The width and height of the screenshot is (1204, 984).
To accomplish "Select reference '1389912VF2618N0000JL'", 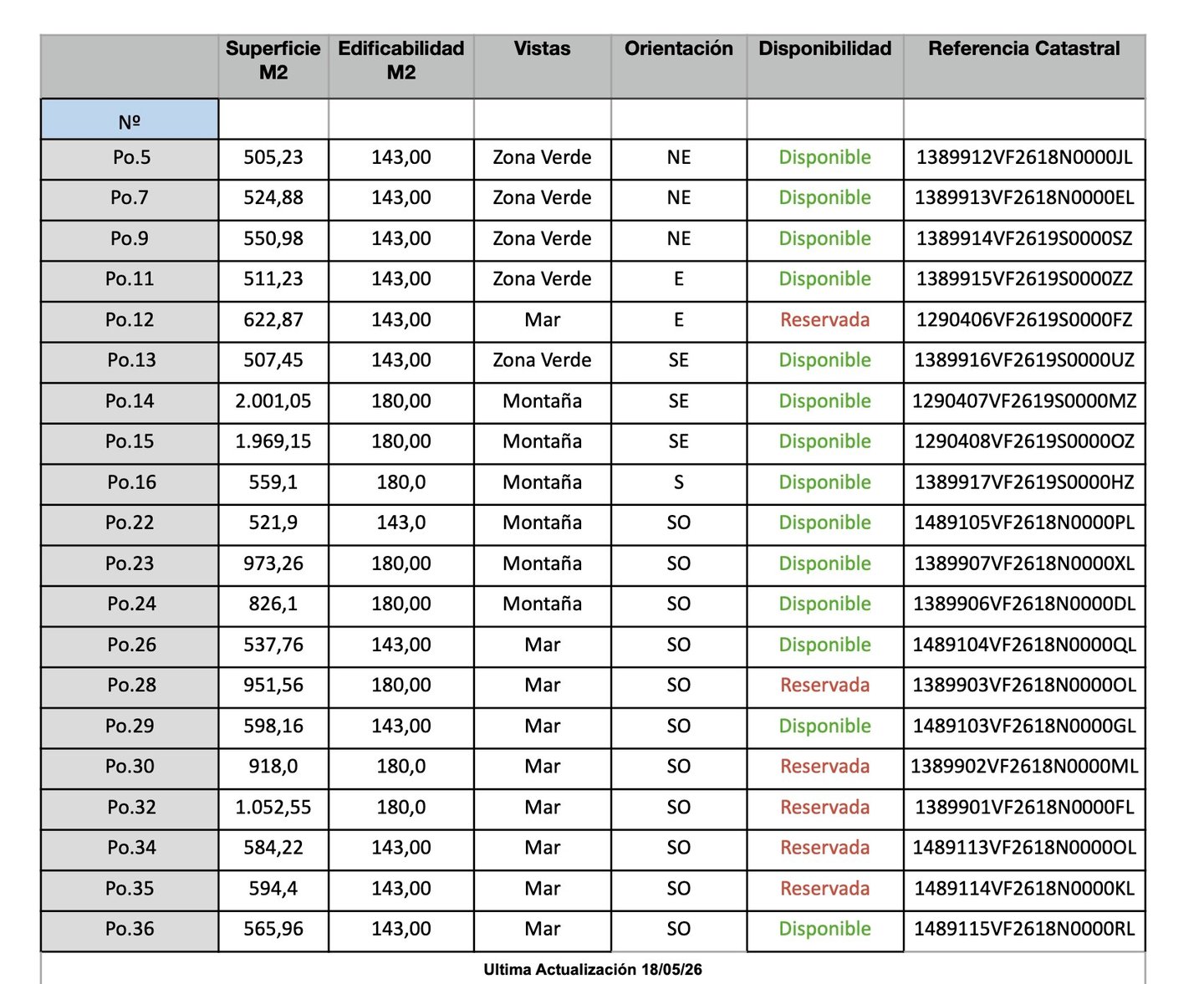I will pos(1024,157).
